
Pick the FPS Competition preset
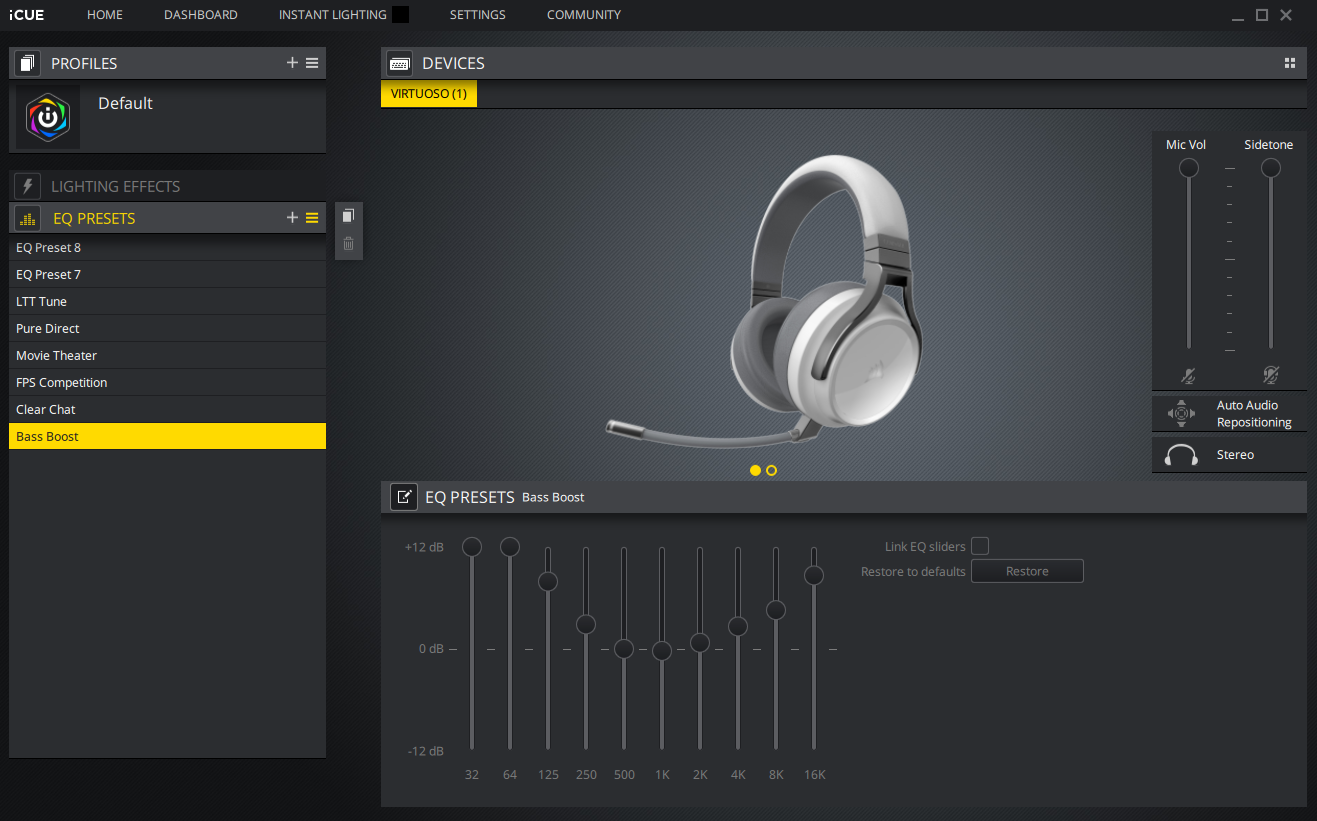click(167, 382)
